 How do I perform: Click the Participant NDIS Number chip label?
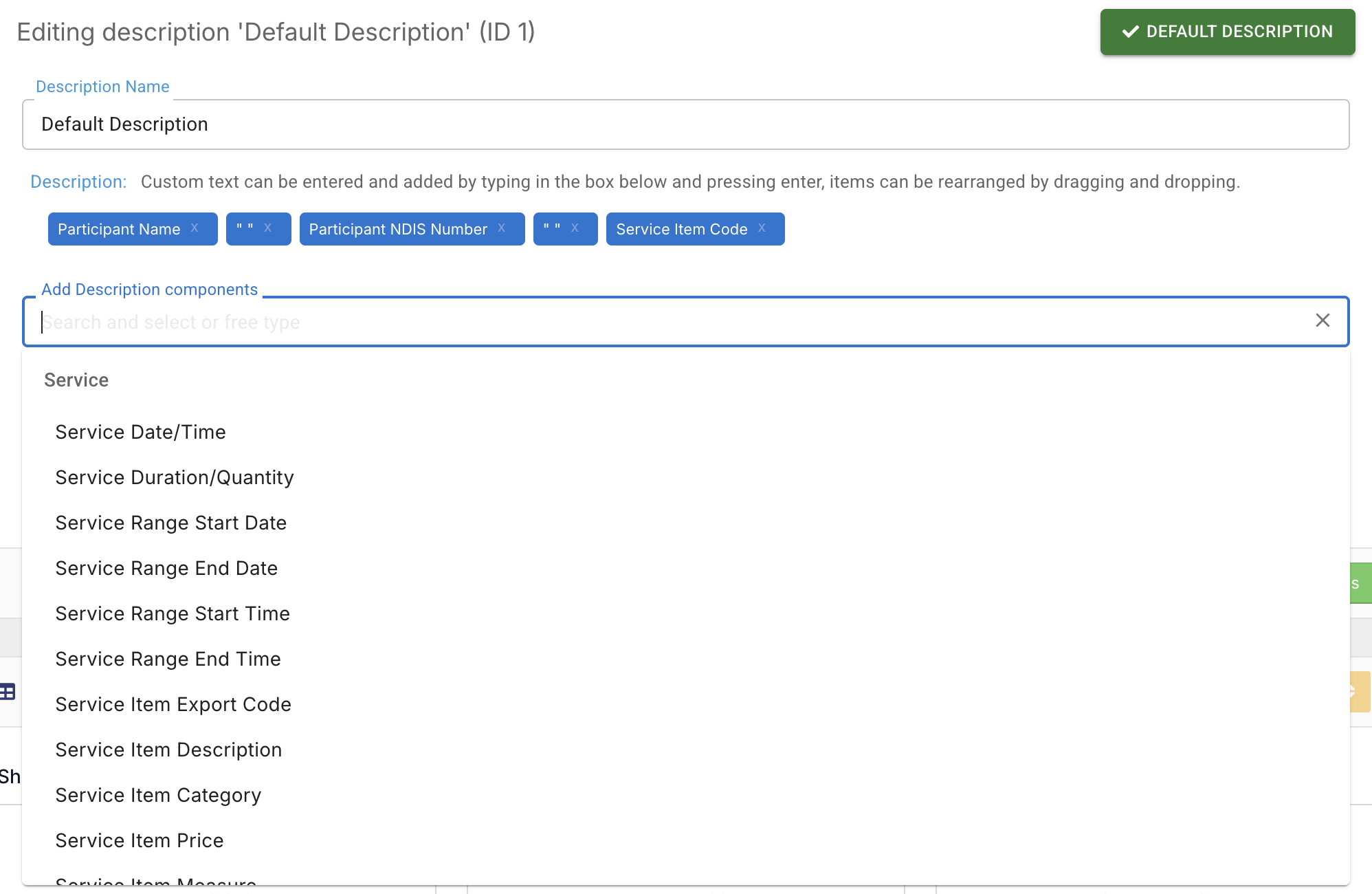point(398,229)
